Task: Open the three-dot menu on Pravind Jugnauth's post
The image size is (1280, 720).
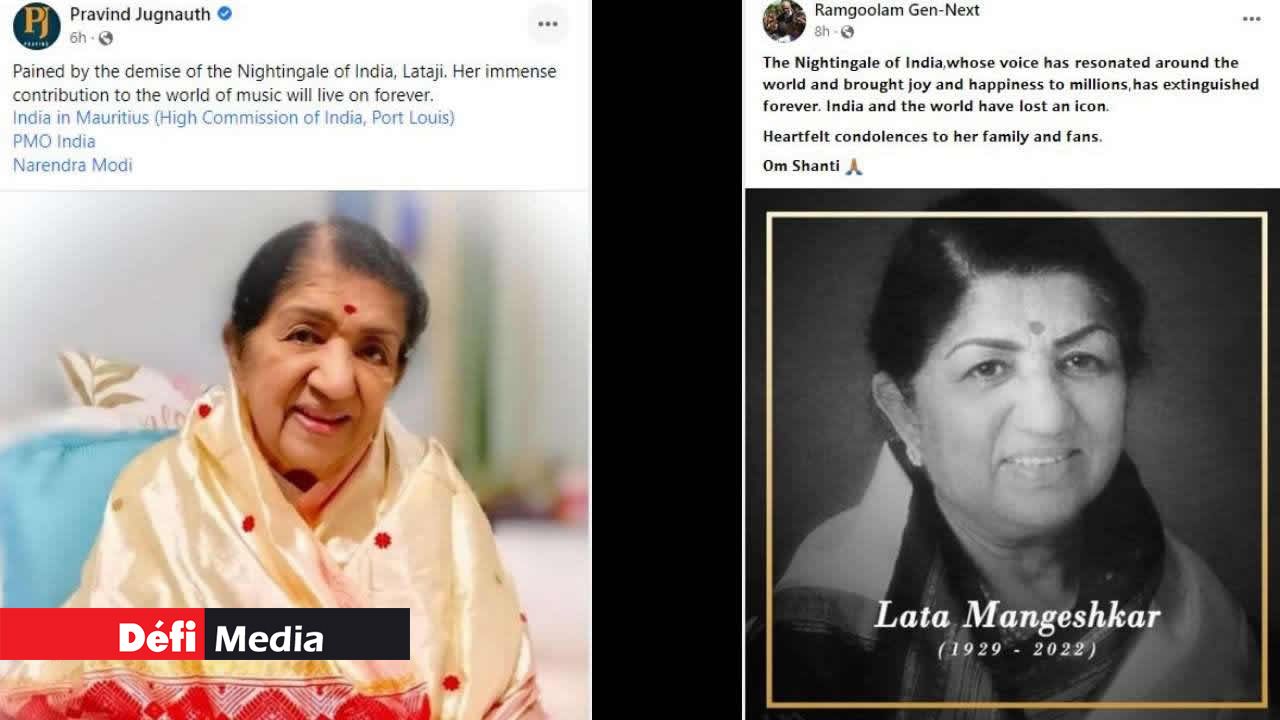Action: point(548,24)
